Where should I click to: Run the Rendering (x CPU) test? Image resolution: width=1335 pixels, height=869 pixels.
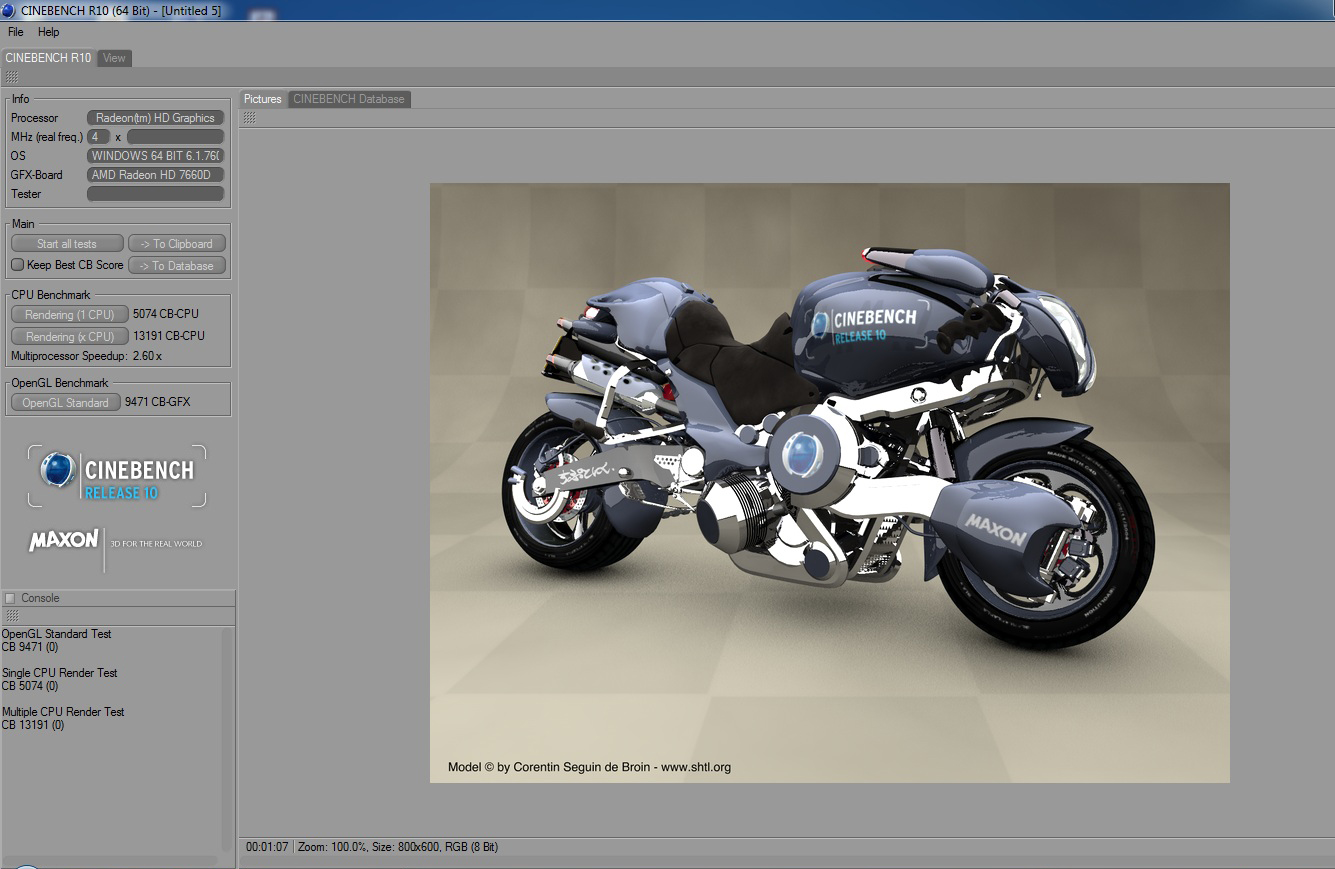tap(70, 337)
